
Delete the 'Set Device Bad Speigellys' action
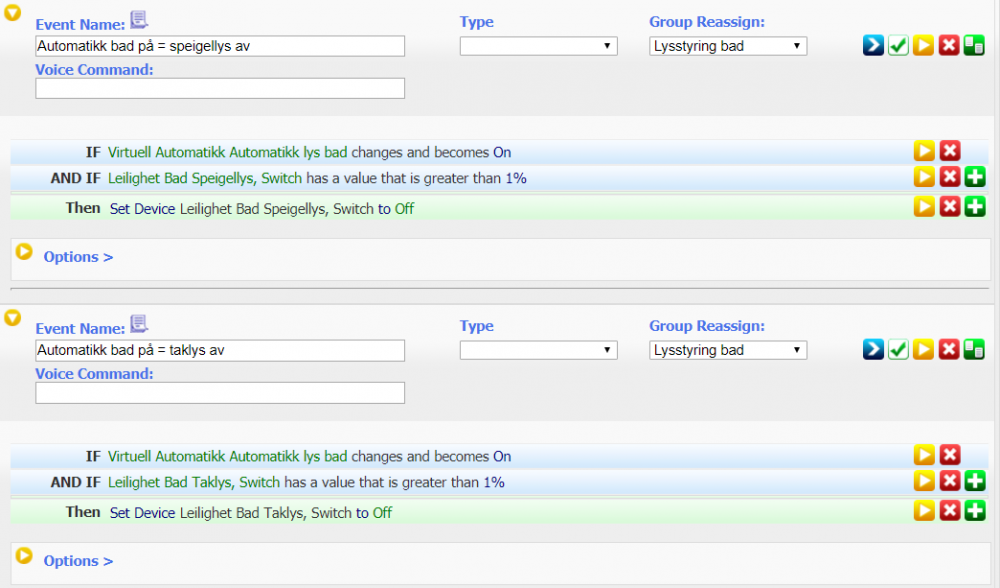click(950, 208)
